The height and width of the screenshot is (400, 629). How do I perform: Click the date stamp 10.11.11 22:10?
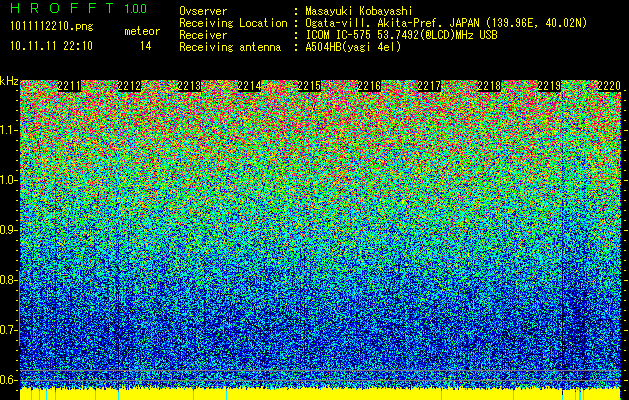[51, 46]
